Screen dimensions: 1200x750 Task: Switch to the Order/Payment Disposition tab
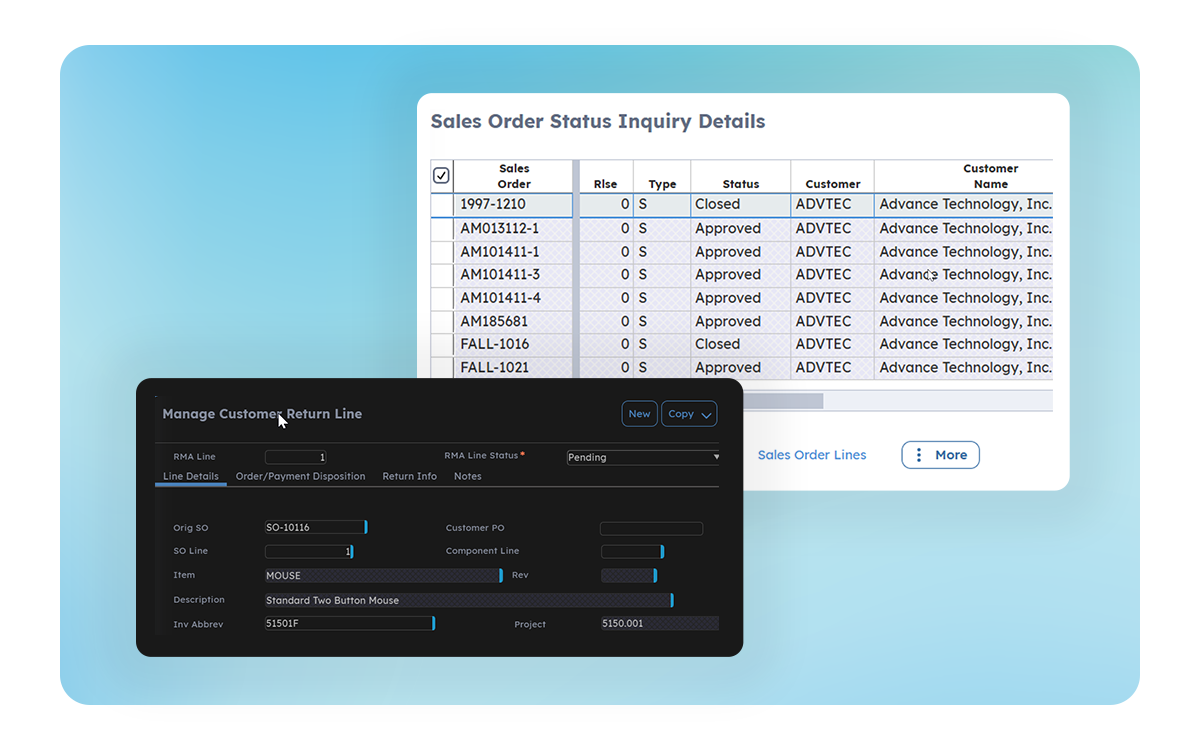pyautogui.click(x=300, y=477)
